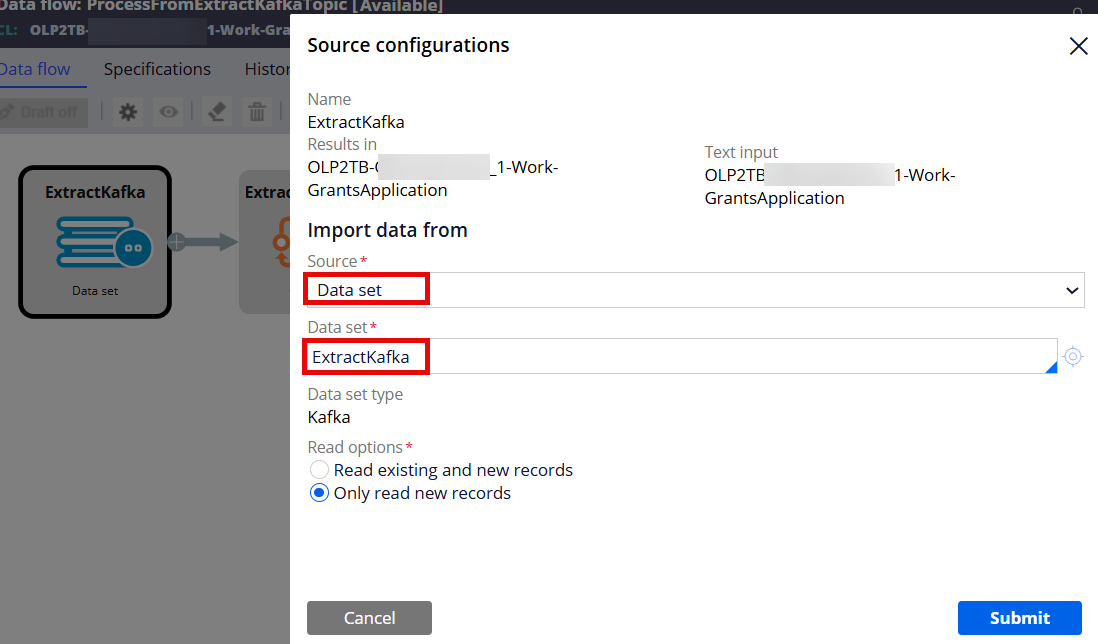Toggle the Draft off button
The width and height of the screenshot is (1098, 644).
(x=43, y=112)
